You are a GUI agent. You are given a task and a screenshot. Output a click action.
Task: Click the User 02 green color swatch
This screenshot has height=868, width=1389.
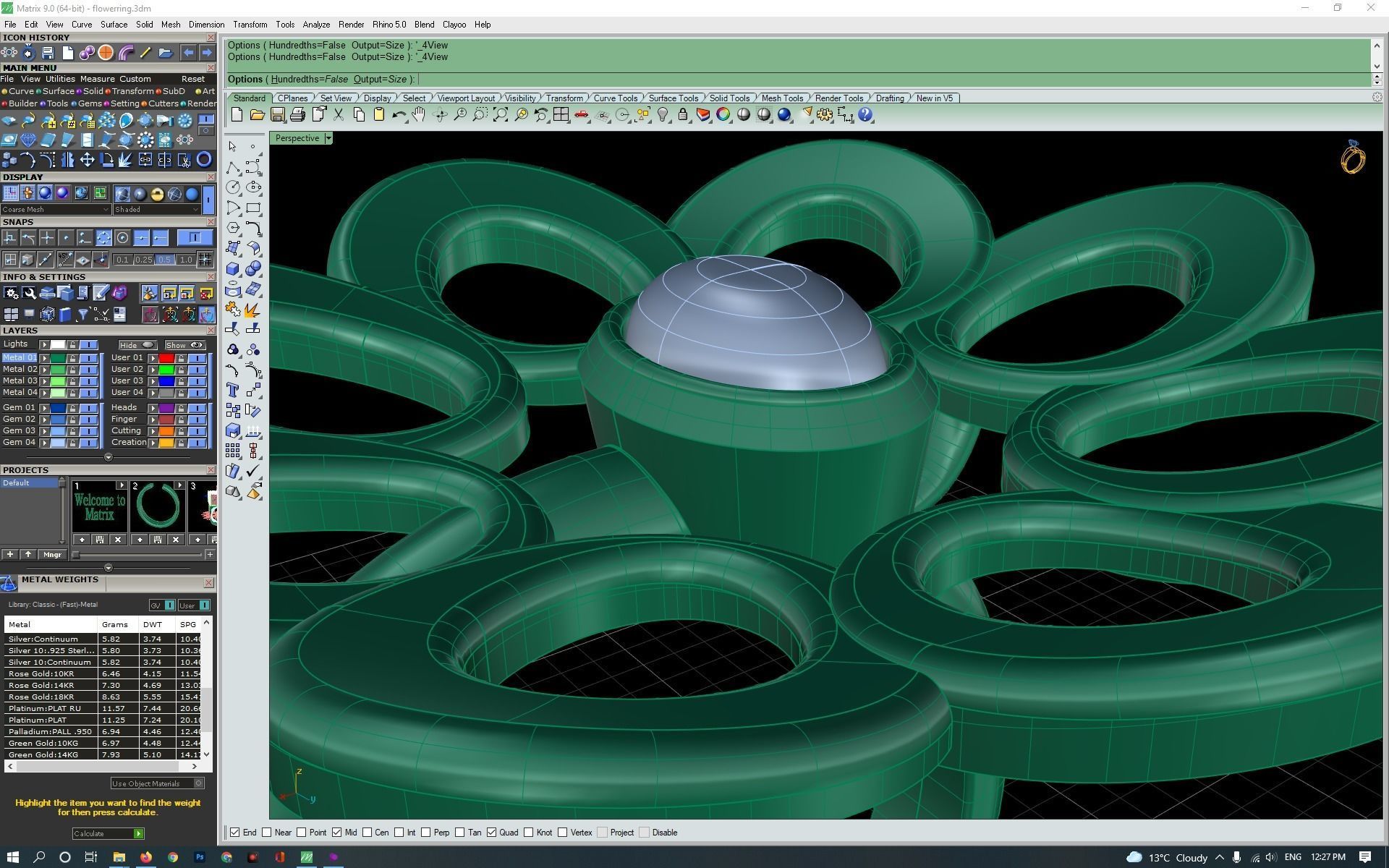tap(166, 370)
